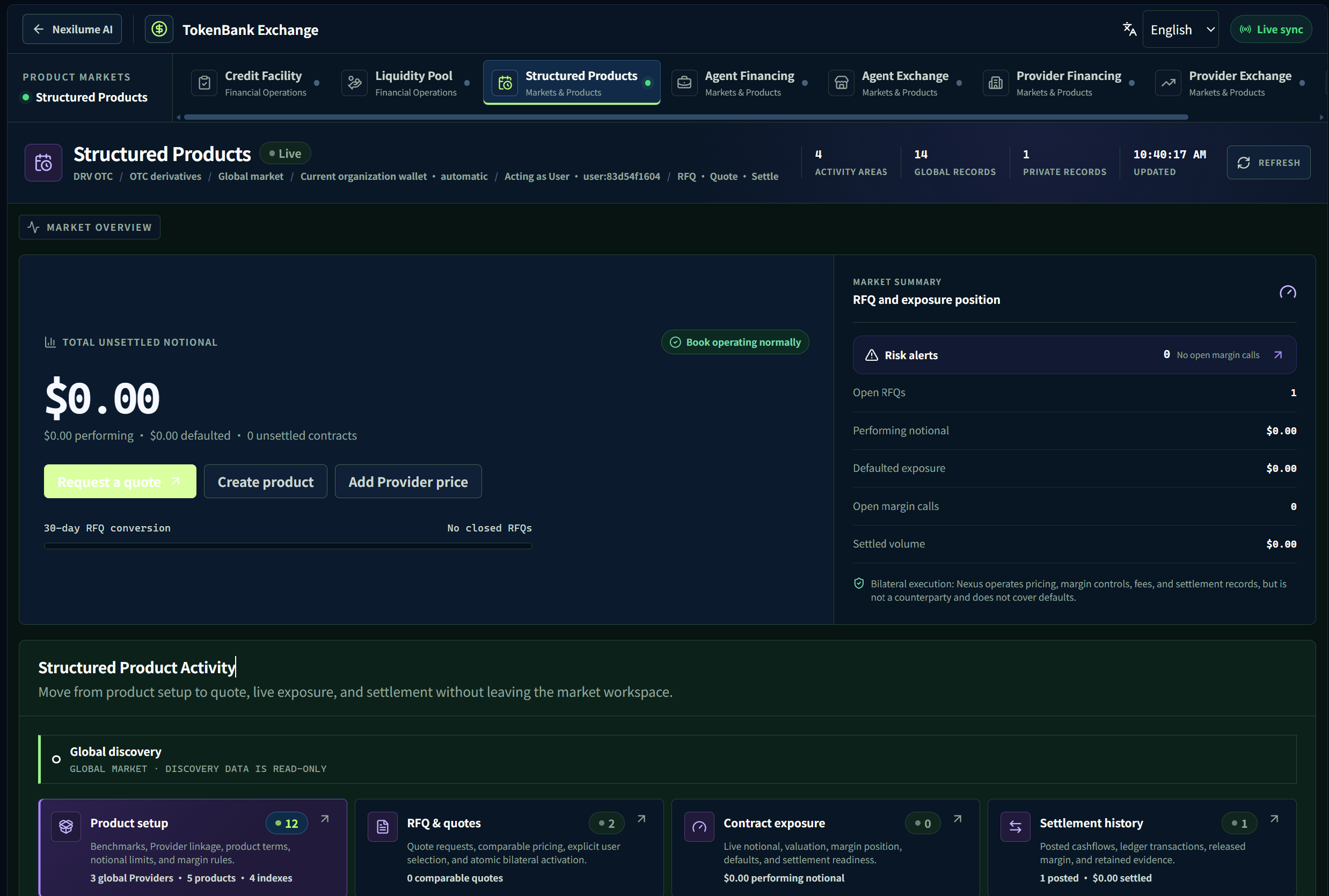This screenshot has width=1329, height=896.
Task: Click the Live status badge
Action: [x=285, y=153]
